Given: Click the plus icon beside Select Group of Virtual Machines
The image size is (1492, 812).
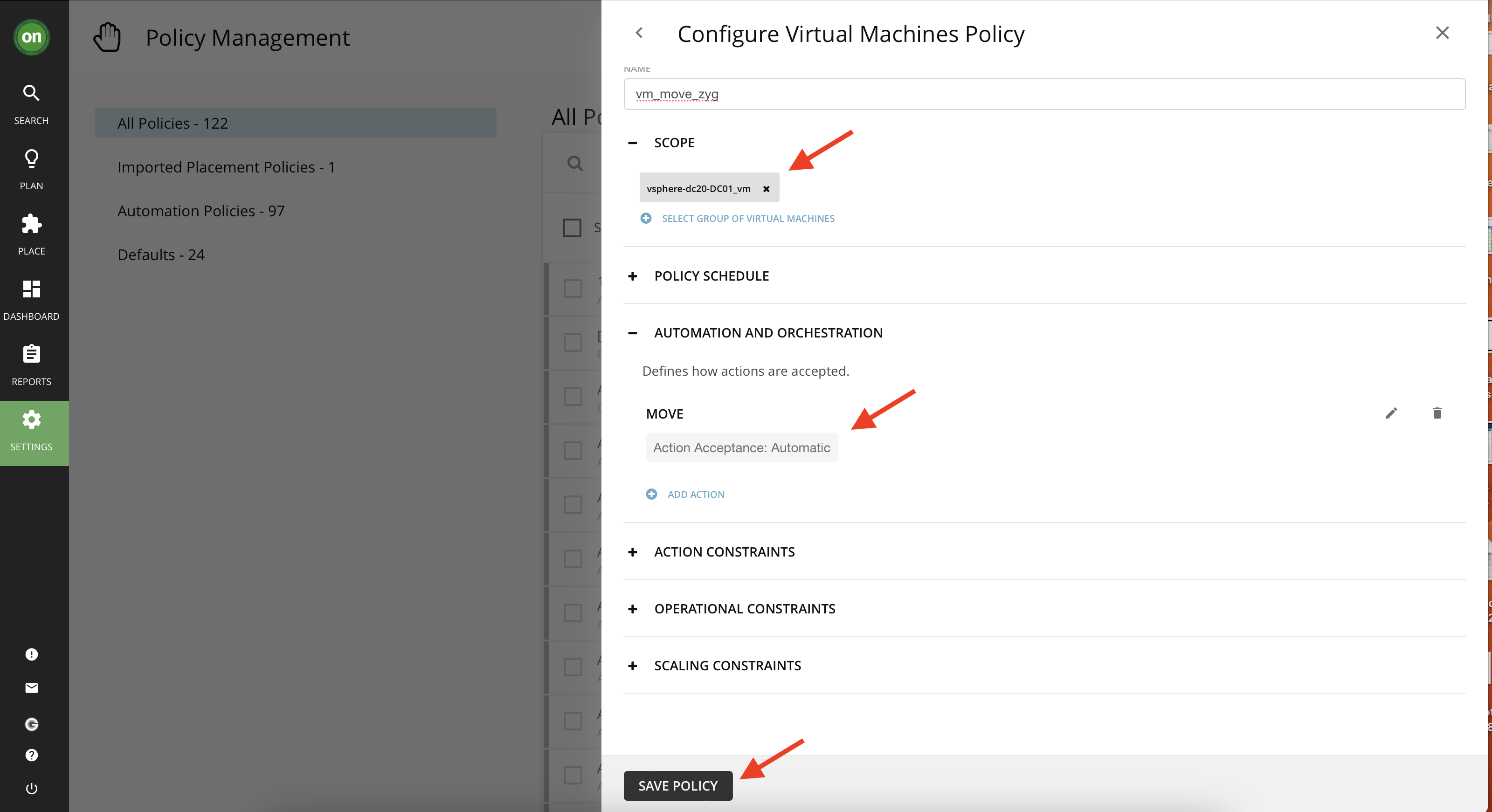Looking at the screenshot, I should click(646, 218).
